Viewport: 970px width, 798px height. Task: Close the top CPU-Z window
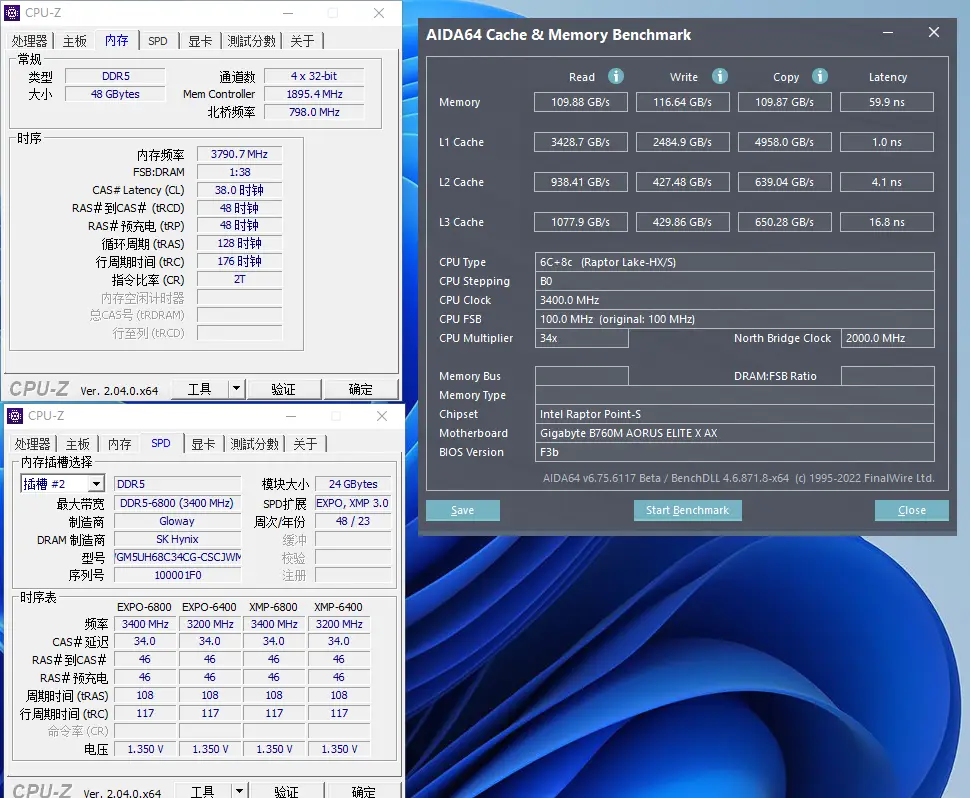(379, 13)
